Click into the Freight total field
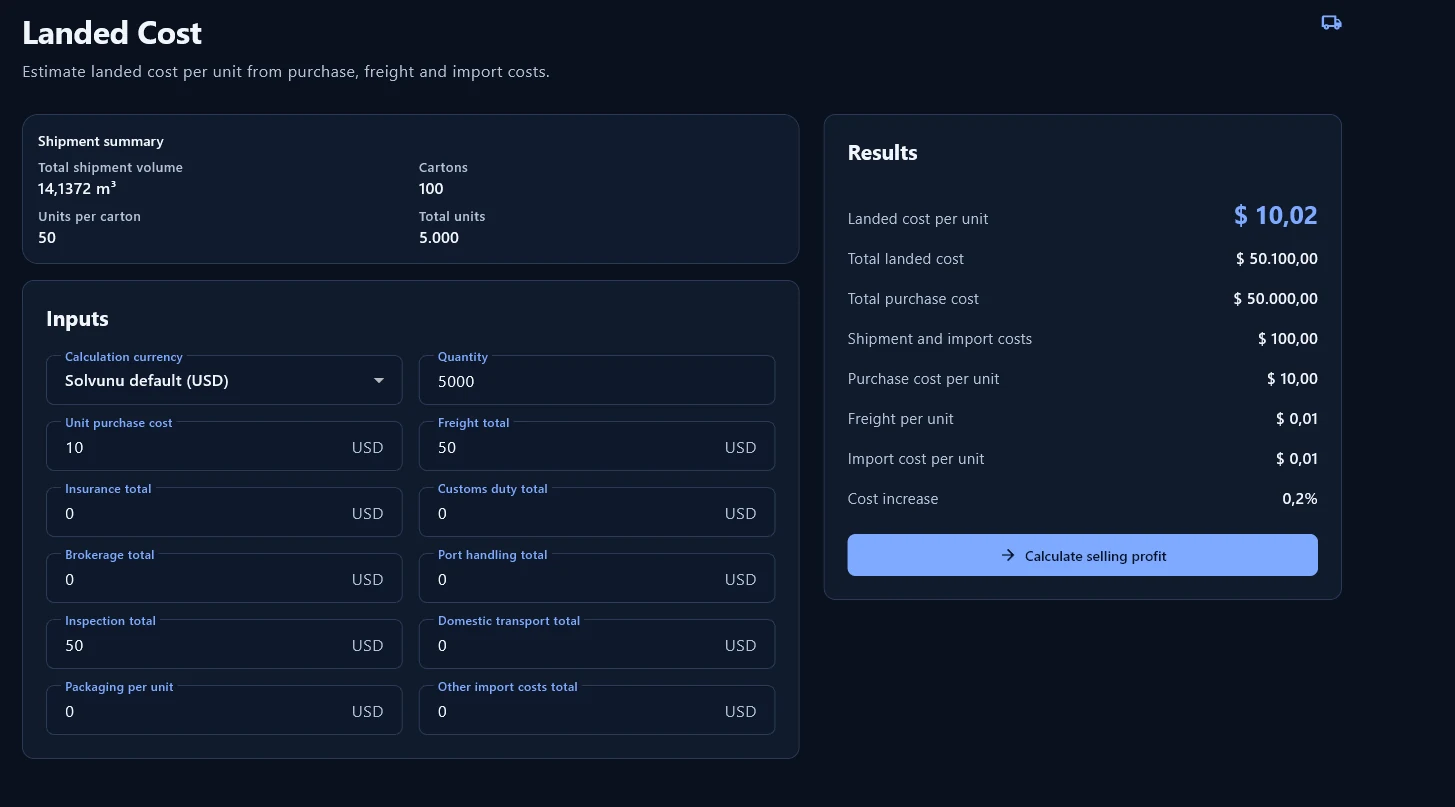 tap(596, 446)
